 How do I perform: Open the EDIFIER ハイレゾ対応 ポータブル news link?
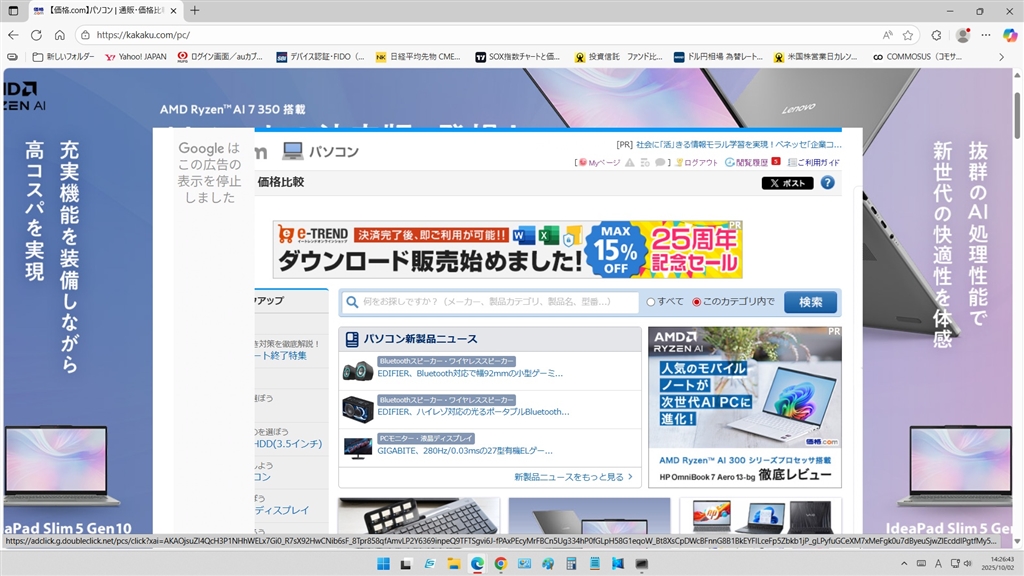473,412
